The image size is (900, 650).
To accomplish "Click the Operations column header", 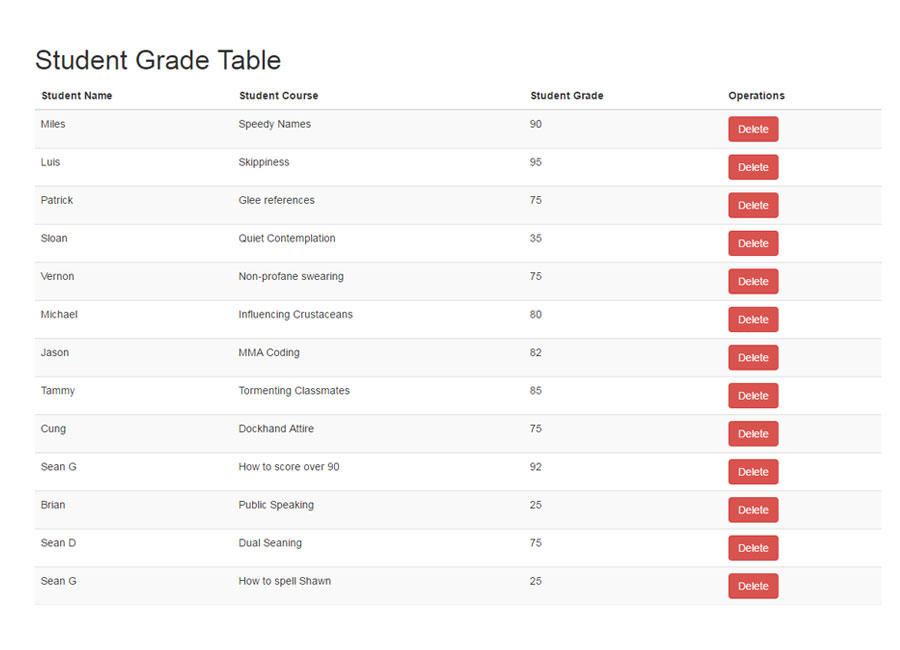I will coord(756,95).
